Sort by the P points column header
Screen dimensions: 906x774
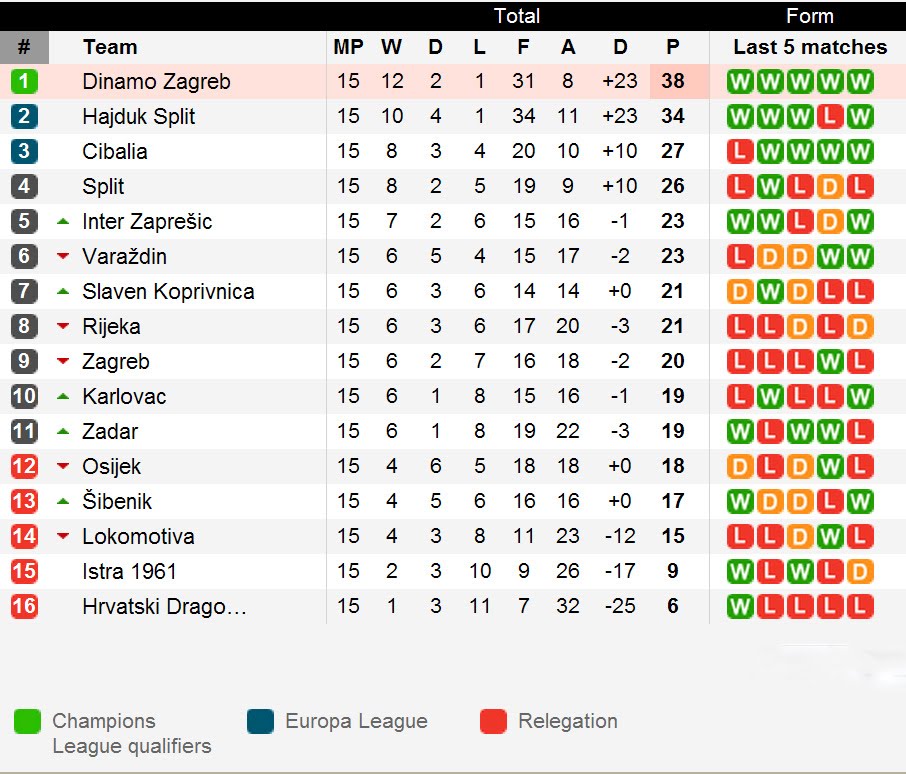point(672,47)
